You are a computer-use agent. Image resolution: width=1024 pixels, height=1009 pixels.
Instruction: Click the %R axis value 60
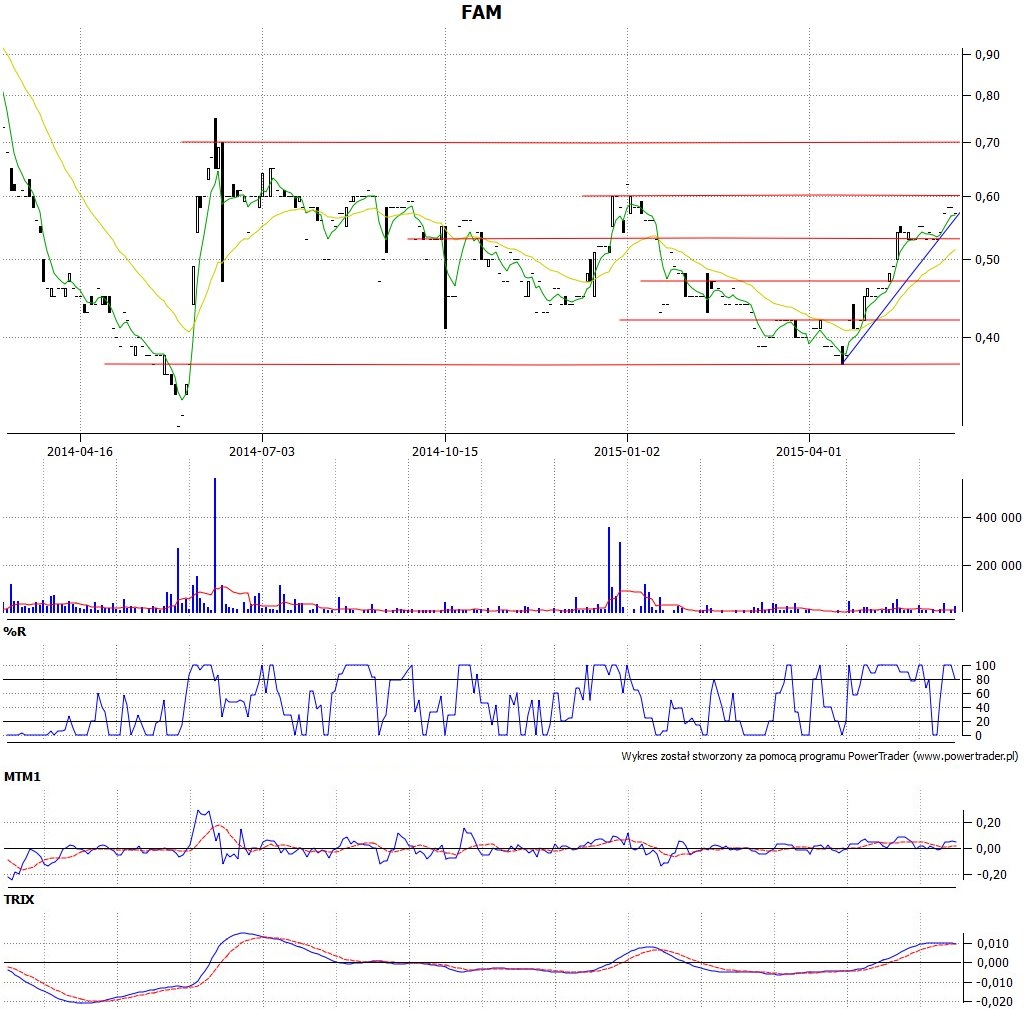pyautogui.click(x=982, y=694)
